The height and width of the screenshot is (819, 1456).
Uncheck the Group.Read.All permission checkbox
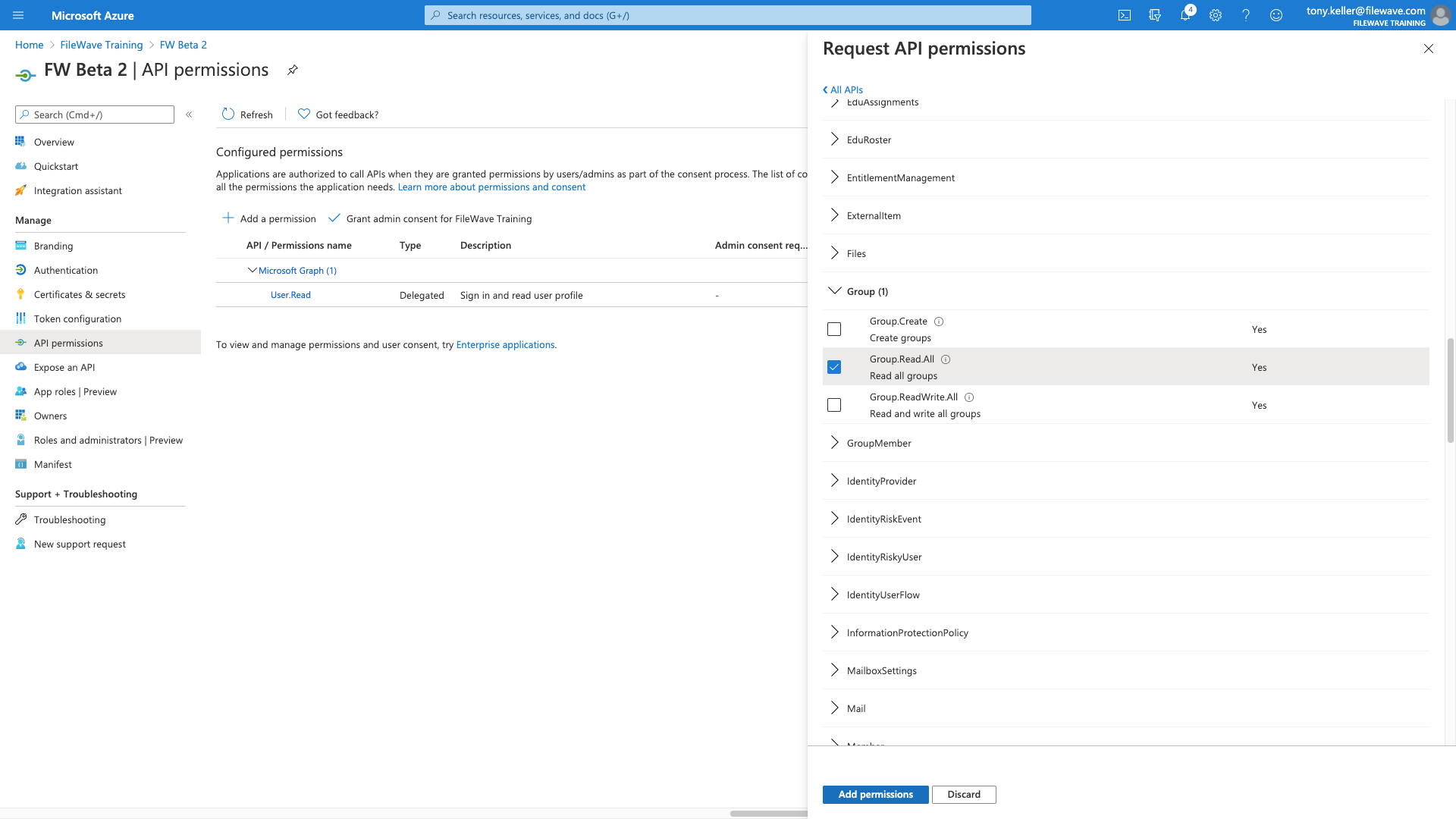[x=834, y=367]
